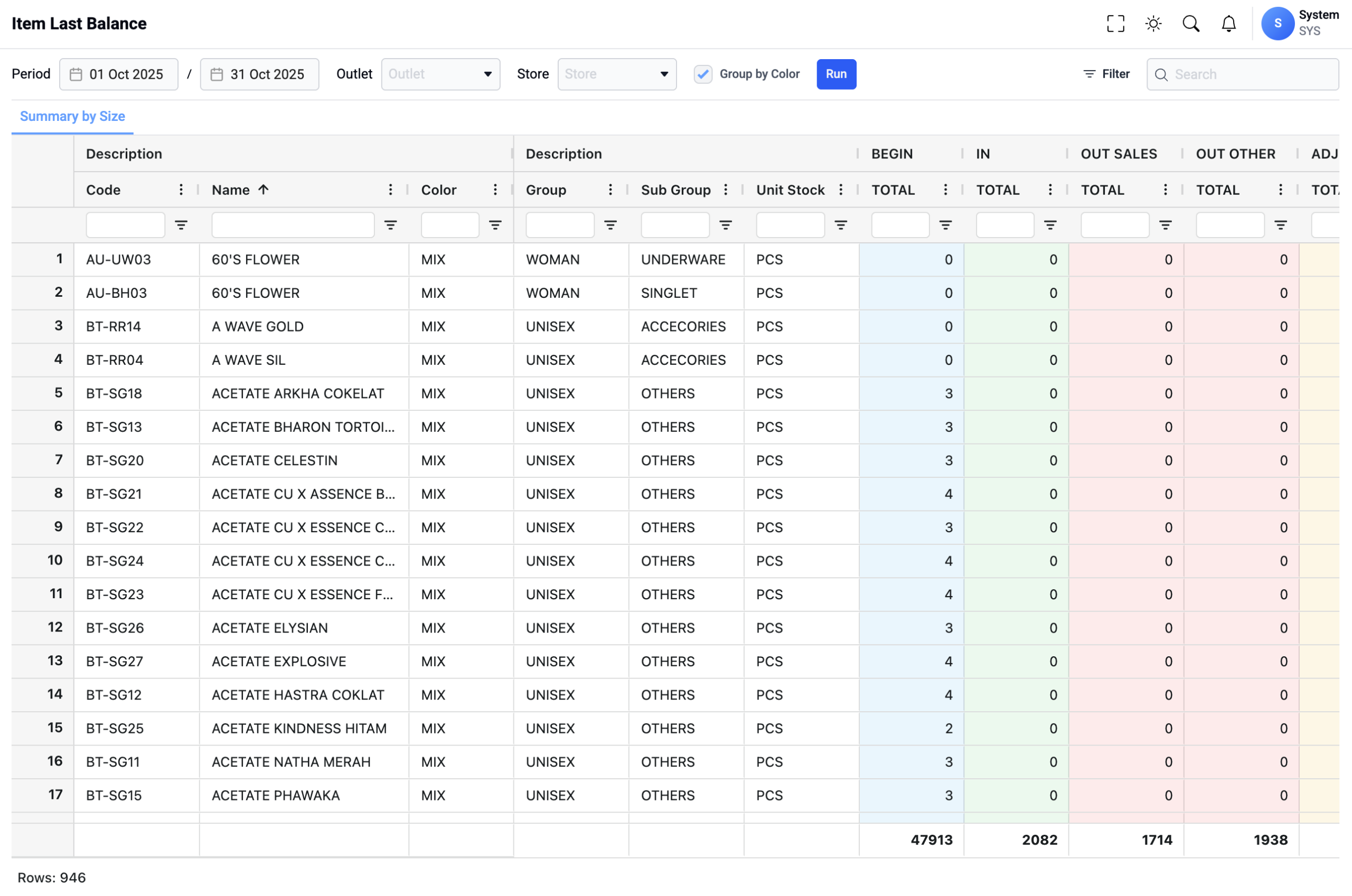Open the Sub Group column options menu

725,190
